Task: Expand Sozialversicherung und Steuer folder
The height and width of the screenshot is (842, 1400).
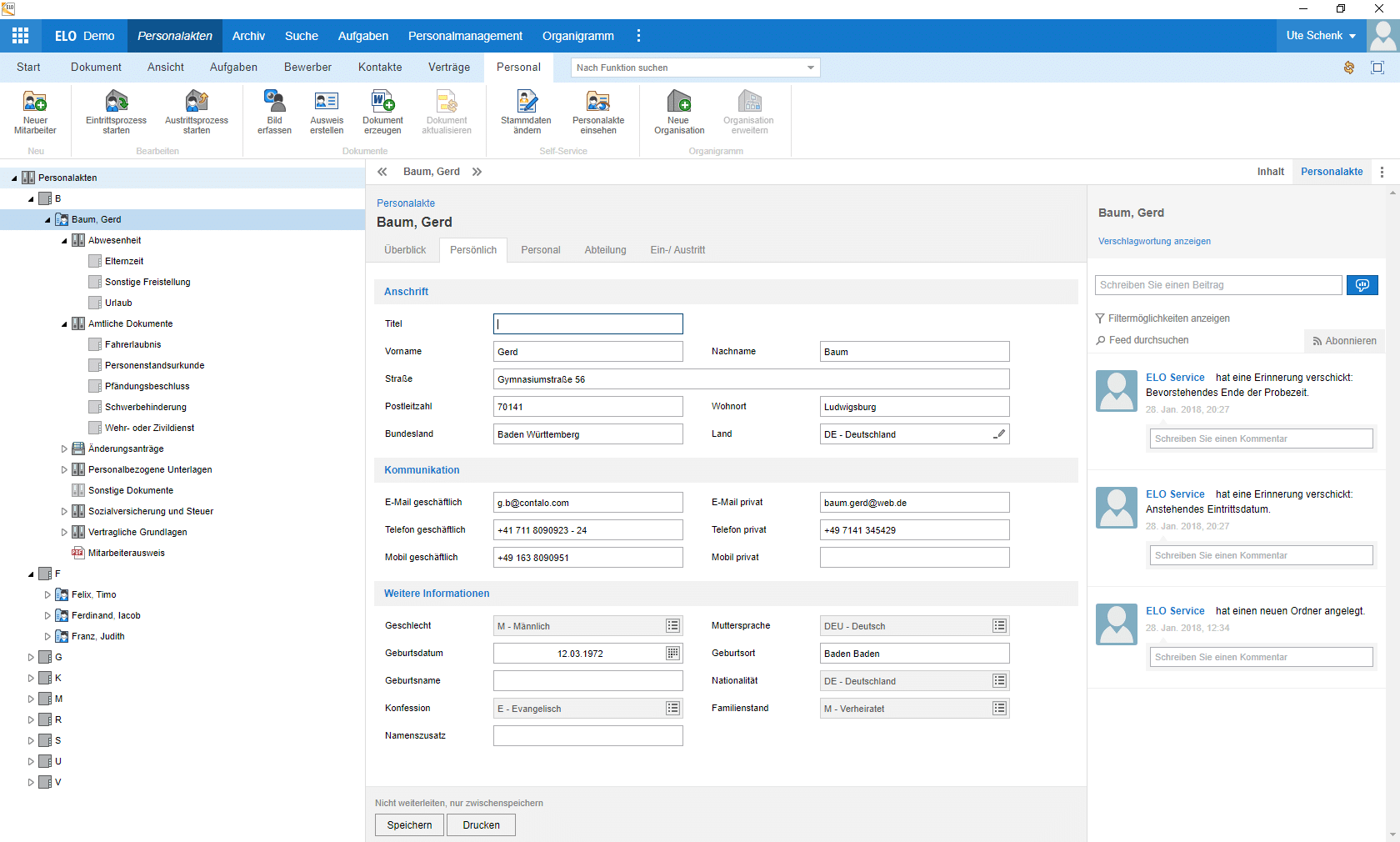Action: click(64, 511)
